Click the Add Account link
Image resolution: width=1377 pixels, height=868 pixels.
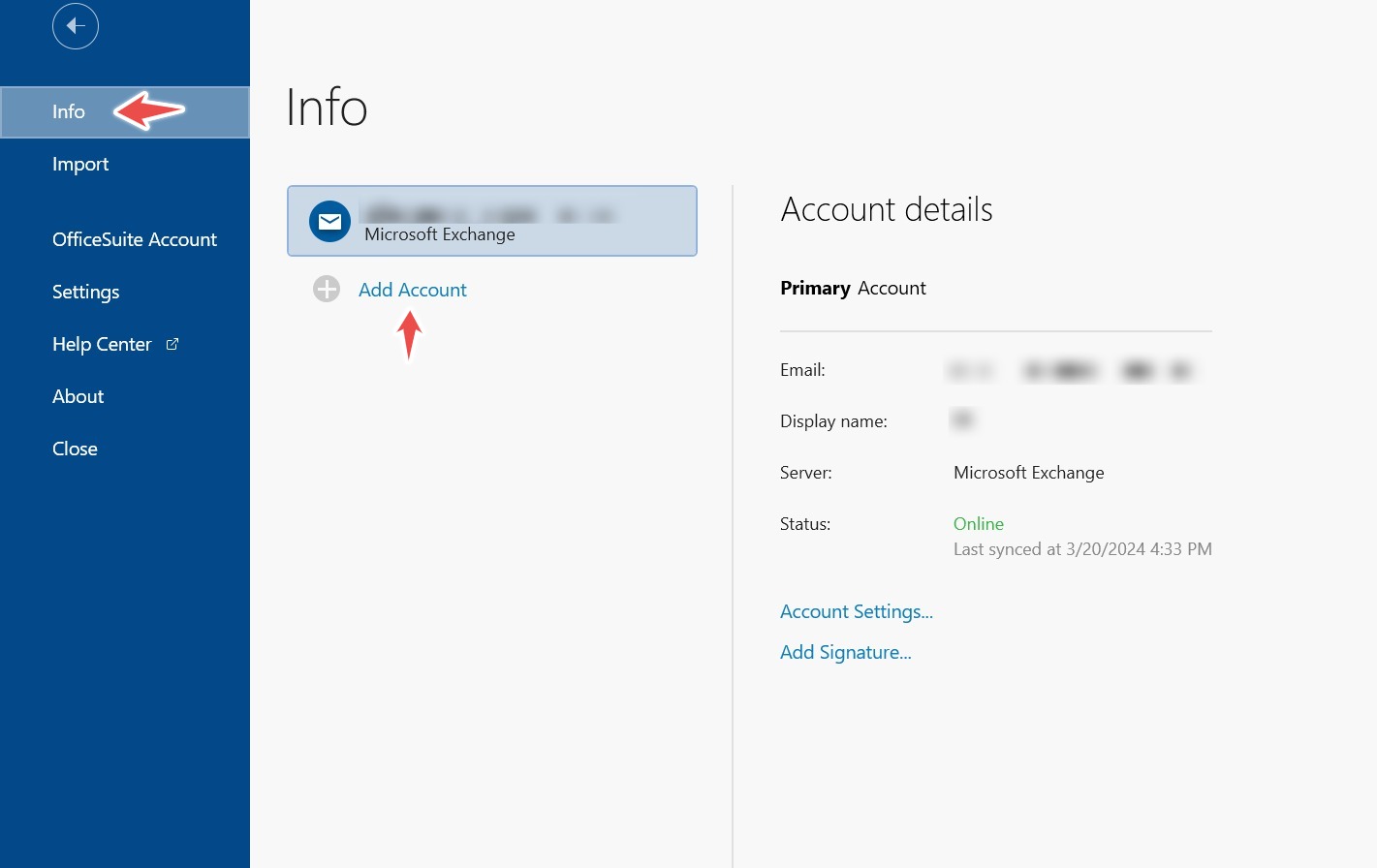[x=413, y=290]
